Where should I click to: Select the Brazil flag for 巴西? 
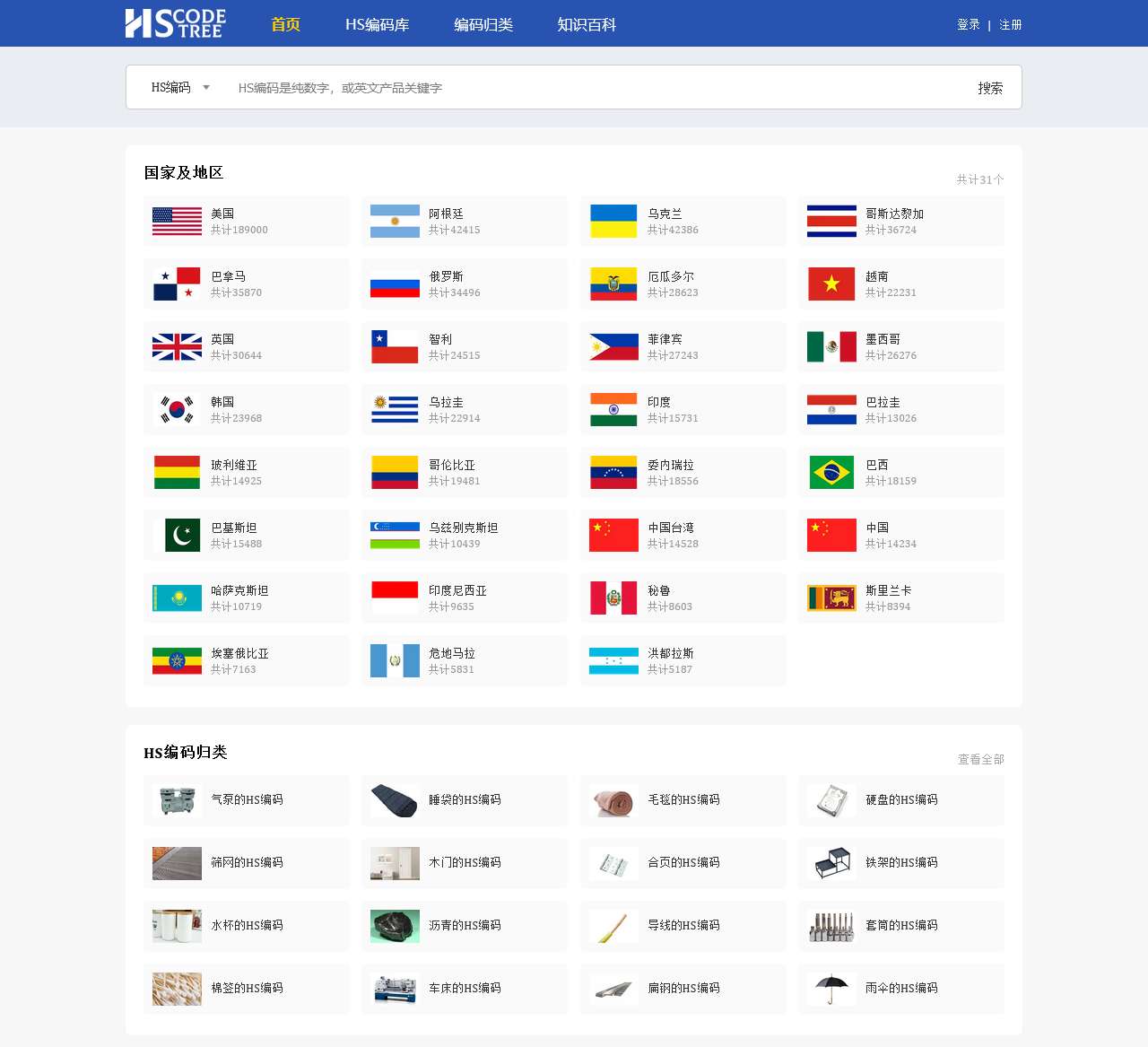(831, 473)
